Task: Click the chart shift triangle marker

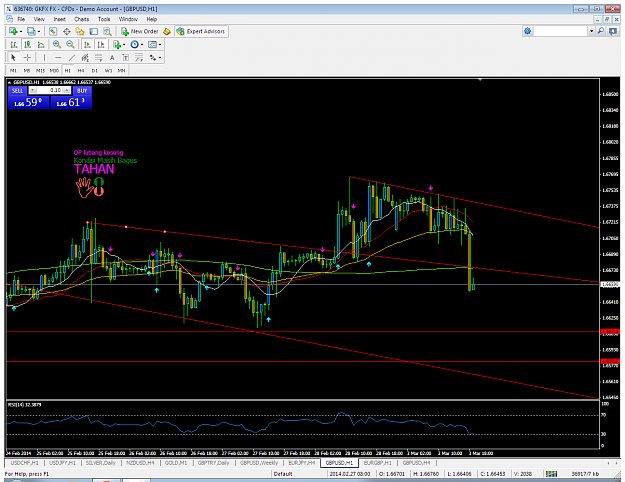Action: (x=480, y=80)
